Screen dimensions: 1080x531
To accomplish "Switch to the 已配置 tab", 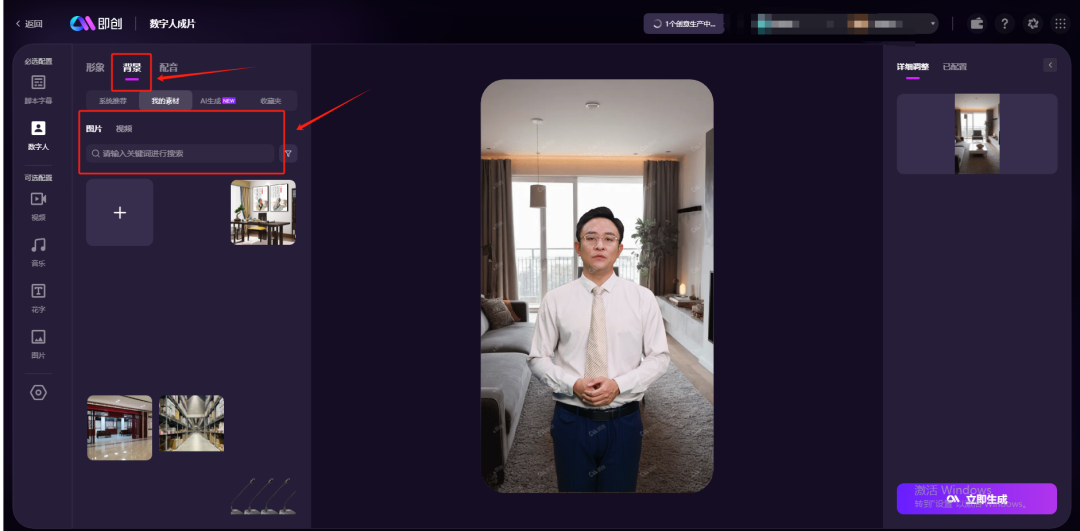I will click(x=954, y=67).
